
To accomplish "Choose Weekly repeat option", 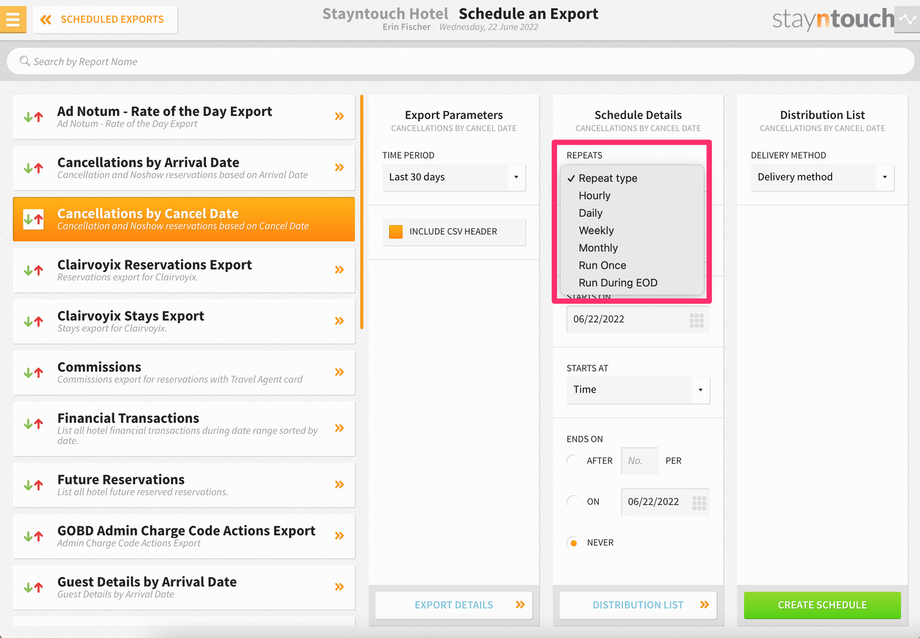I will [x=632, y=231].
